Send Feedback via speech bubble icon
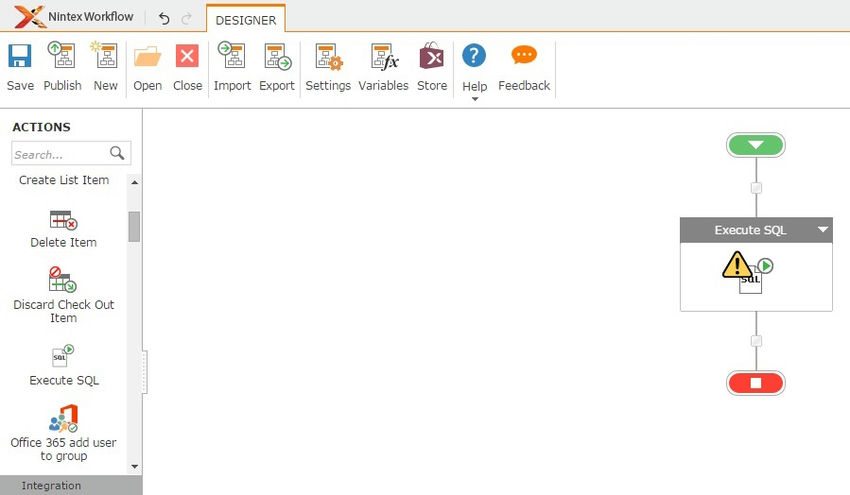Screen dimensions: 850x495 pyautogui.click(x=524, y=55)
